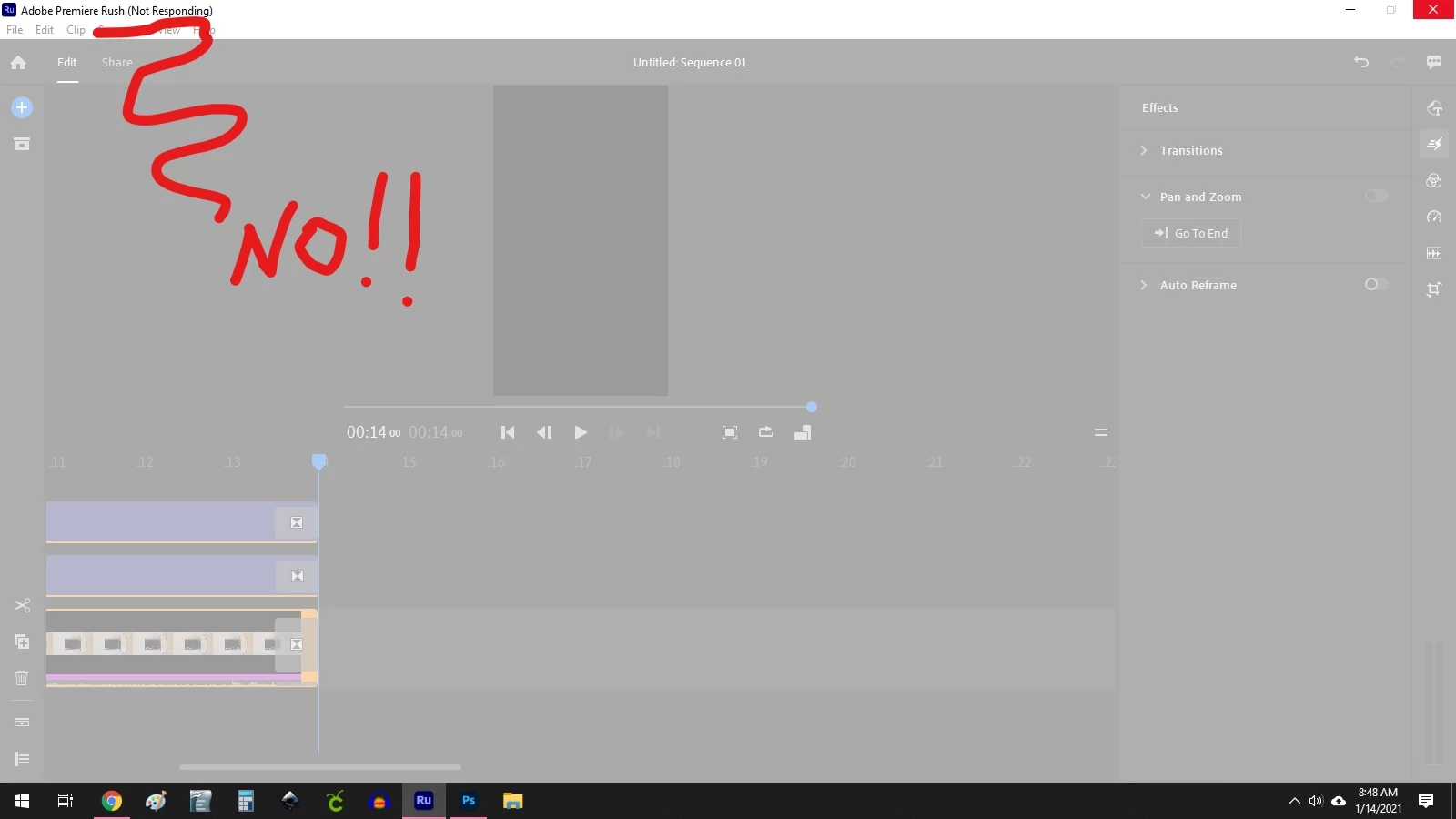Expand the Transitions section

click(x=1144, y=150)
